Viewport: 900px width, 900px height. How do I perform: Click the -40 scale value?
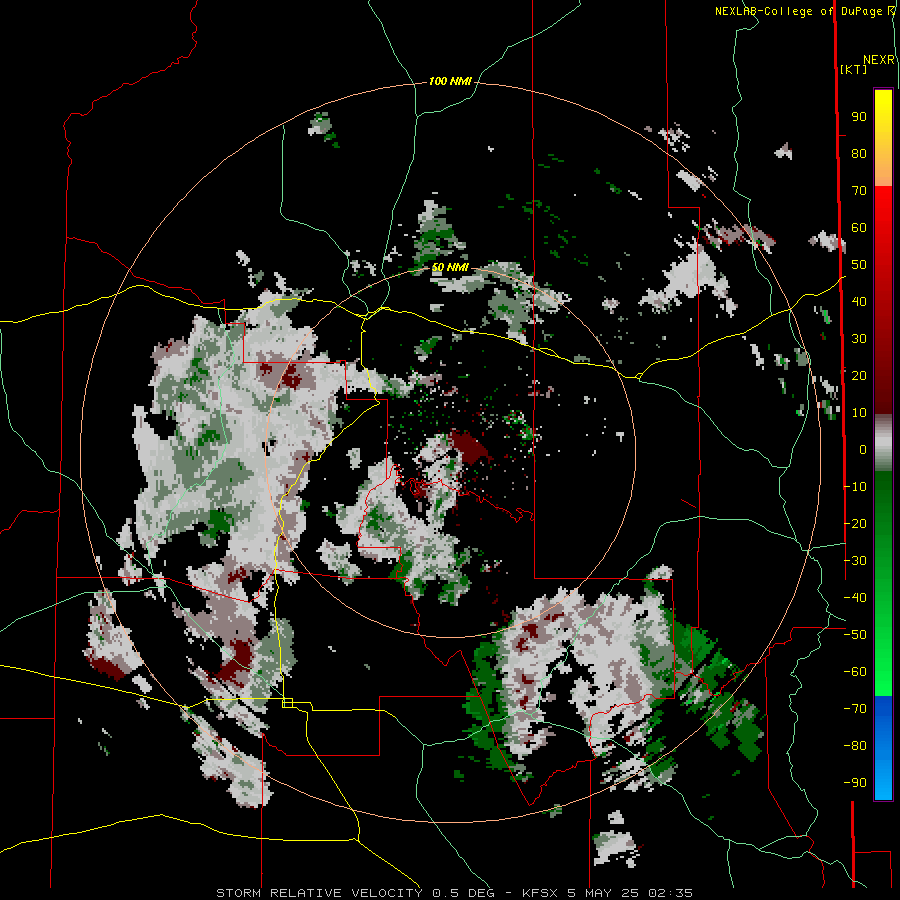pyautogui.click(x=855, y=598)
